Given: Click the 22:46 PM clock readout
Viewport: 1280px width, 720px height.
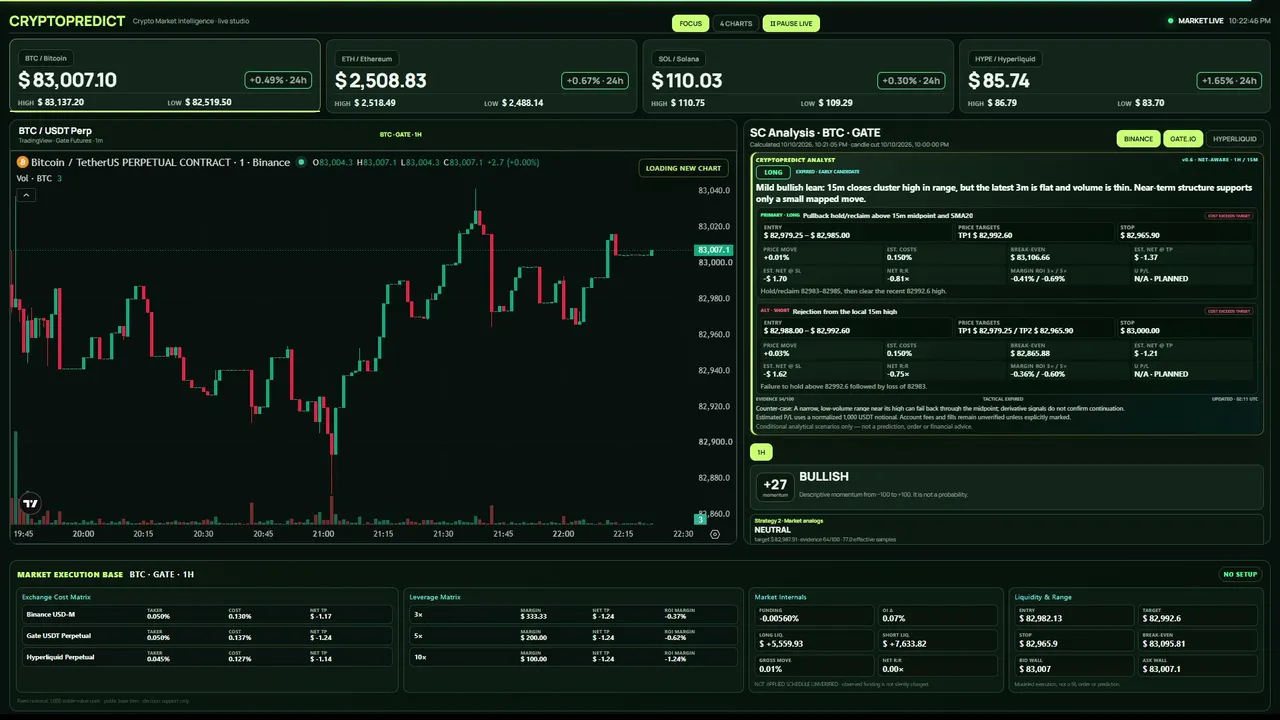Looking at the screenshot, I should (1248, 21).
